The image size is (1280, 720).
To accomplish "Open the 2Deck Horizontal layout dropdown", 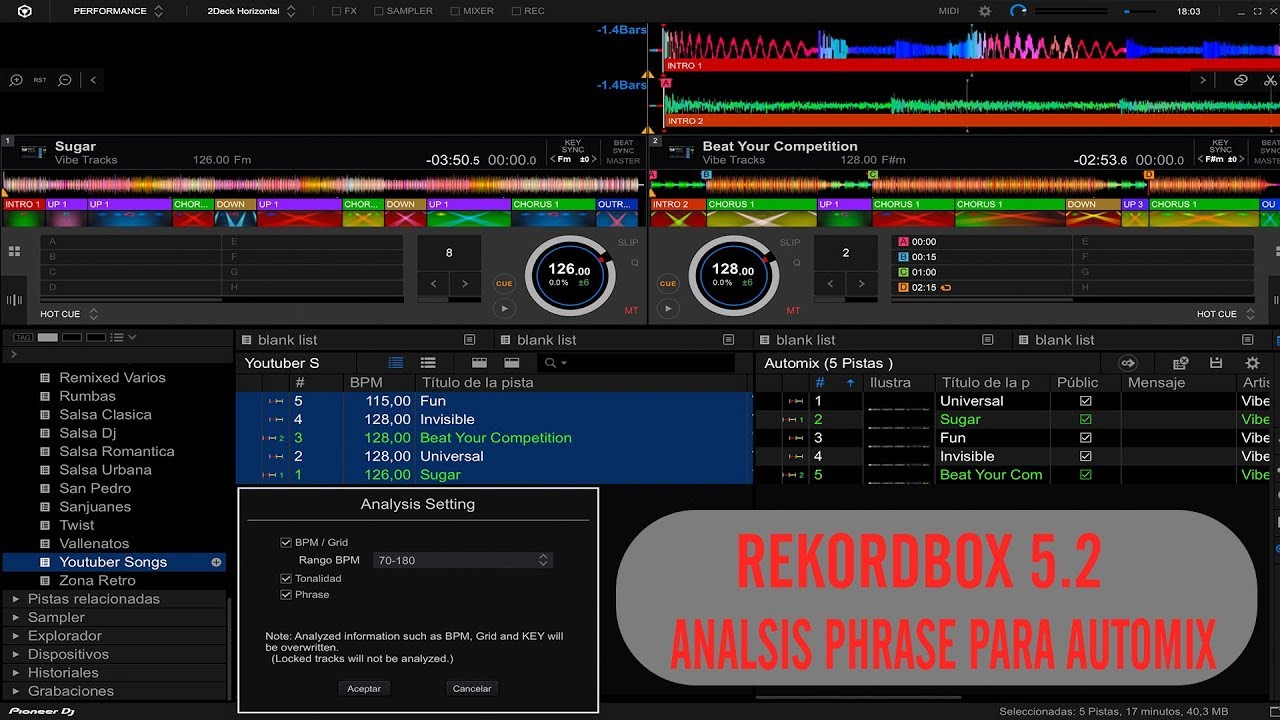I will pos(251,11).
